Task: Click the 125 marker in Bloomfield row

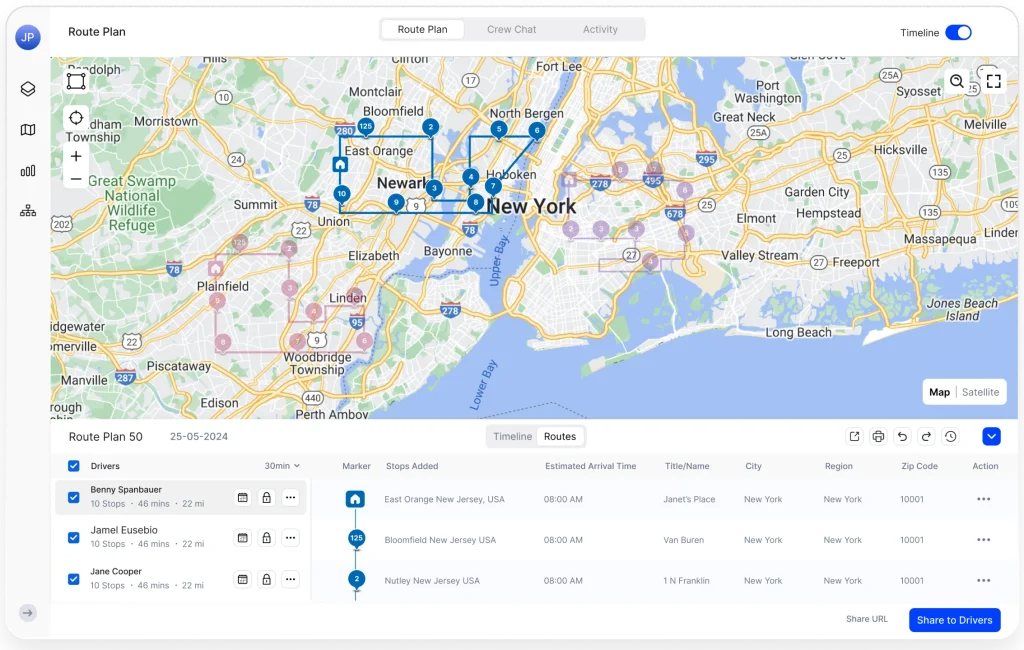Action: tap(356, 538)
